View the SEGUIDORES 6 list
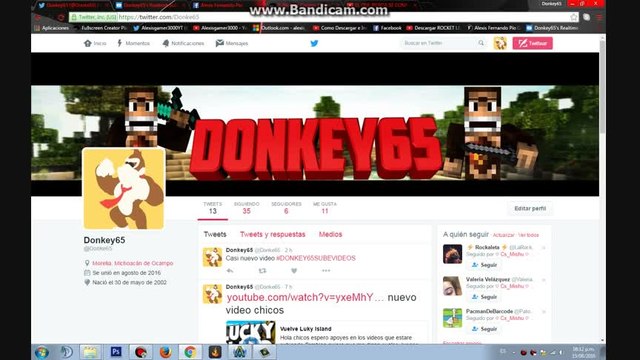Image resolution: width=640 pixels, height=360 pixels. 286,208
